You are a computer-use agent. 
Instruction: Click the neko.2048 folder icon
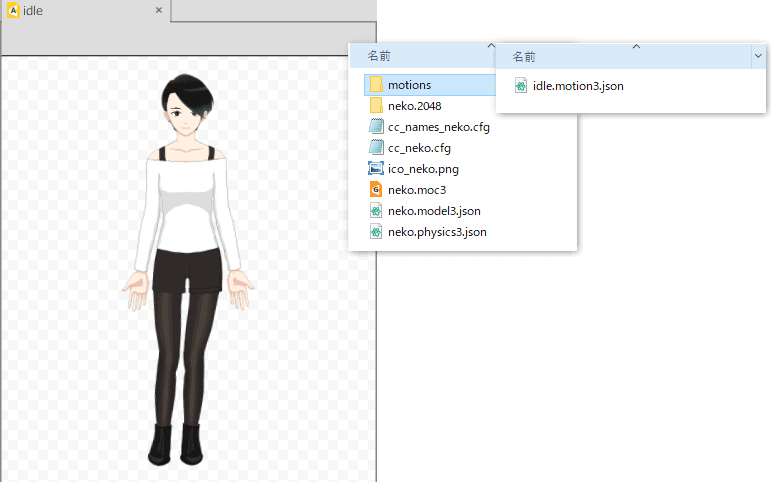coord(376,106)
